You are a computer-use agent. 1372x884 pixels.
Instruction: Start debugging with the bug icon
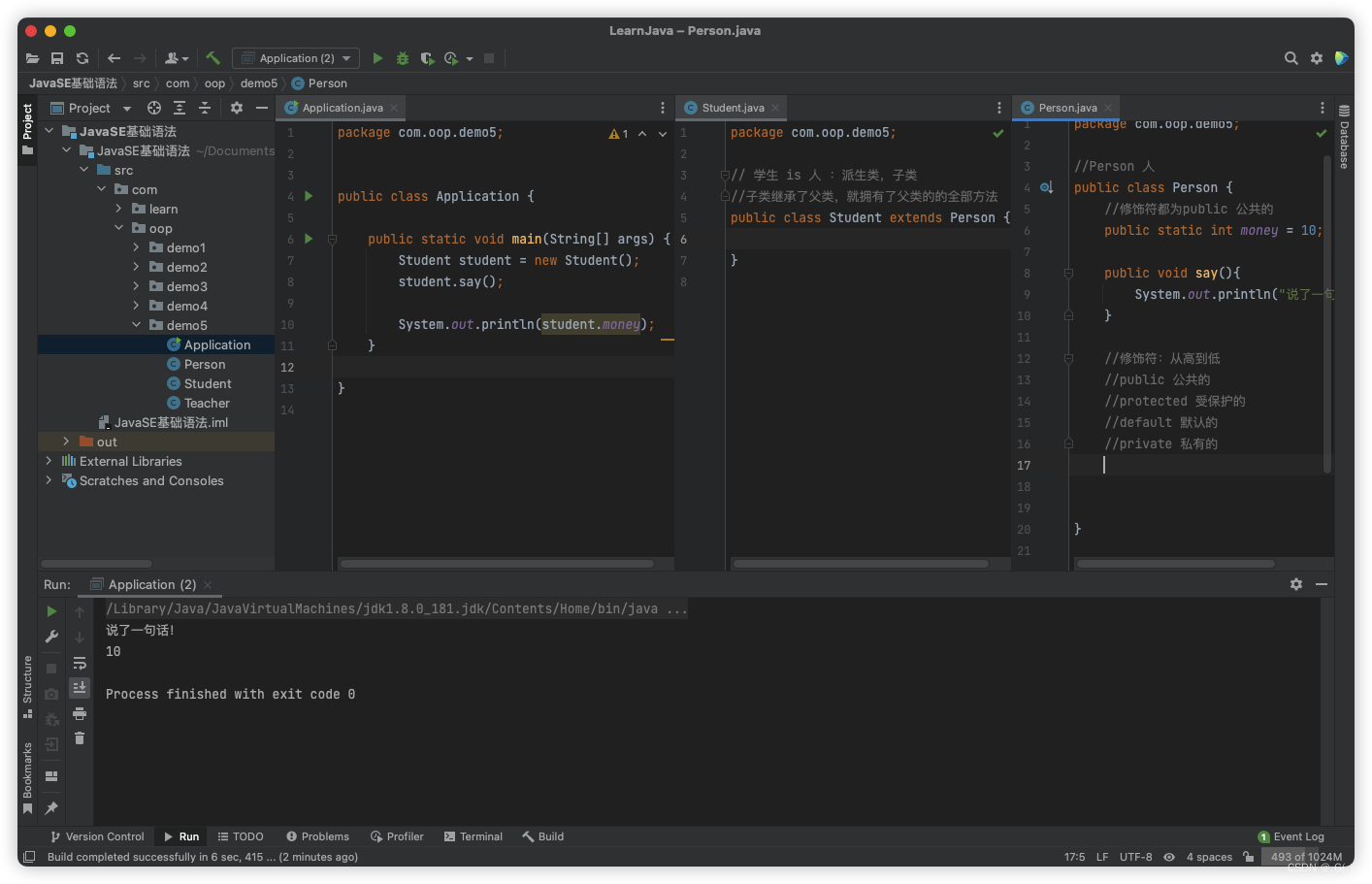[x=403, y=58]
